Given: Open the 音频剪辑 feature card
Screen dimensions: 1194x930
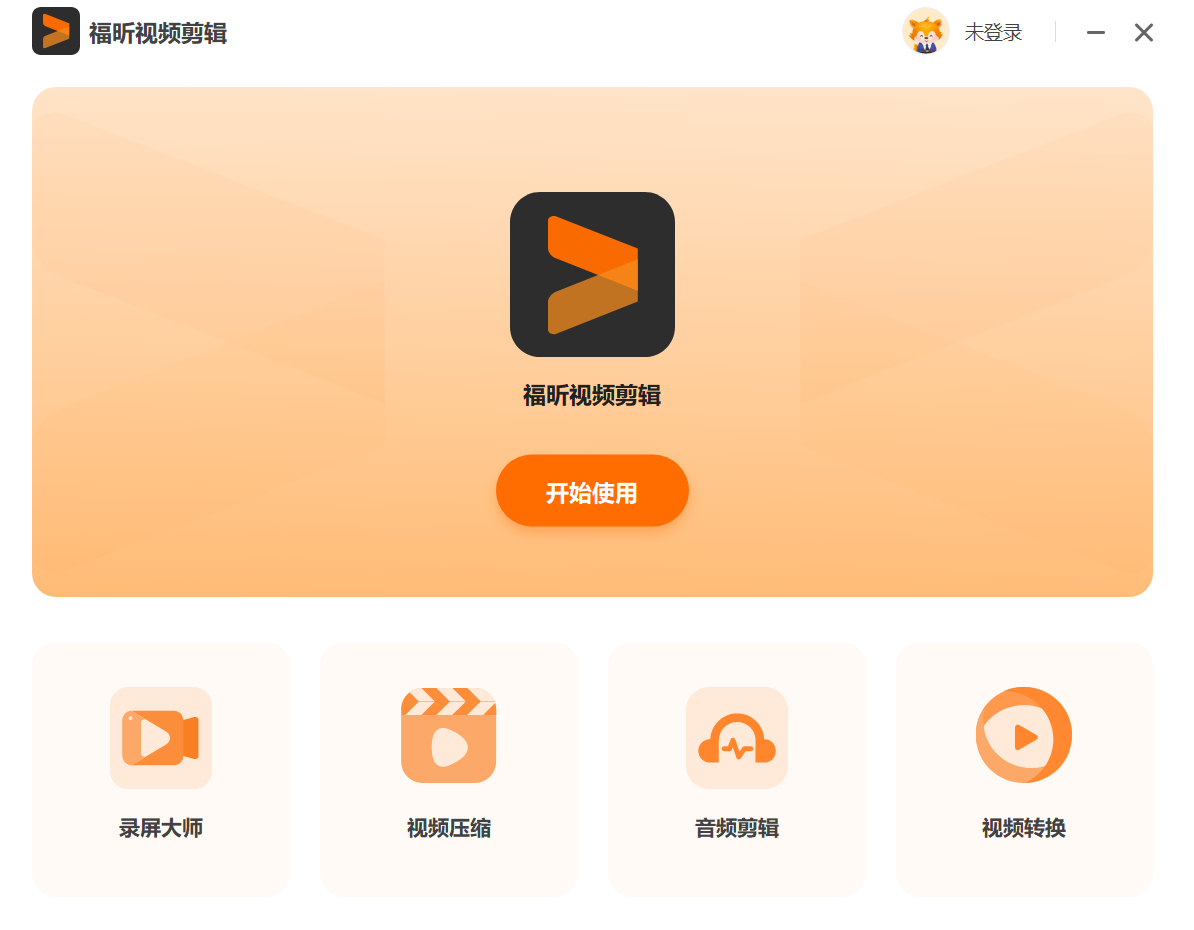Looking at the screenshot, I should (736, 770).
